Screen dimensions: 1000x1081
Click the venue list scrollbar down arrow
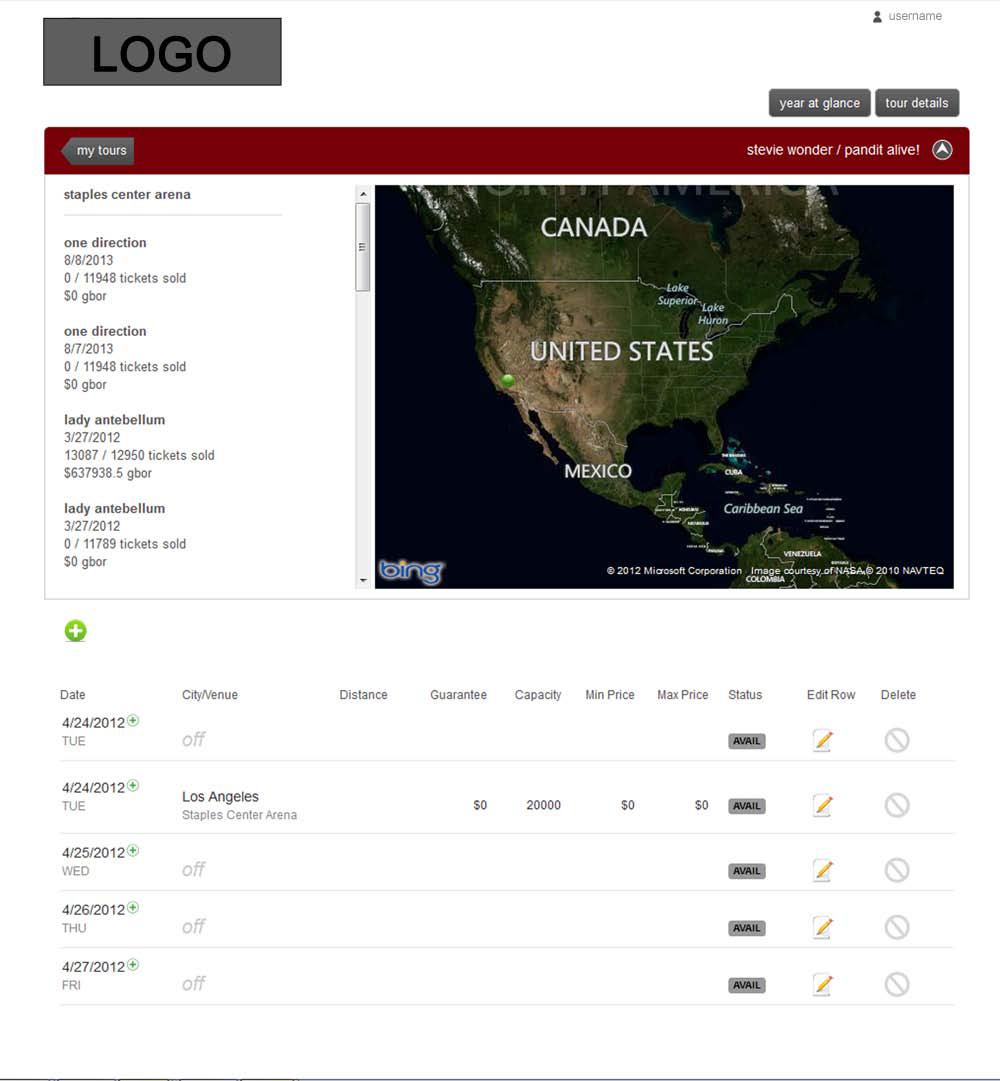point(363,580)
